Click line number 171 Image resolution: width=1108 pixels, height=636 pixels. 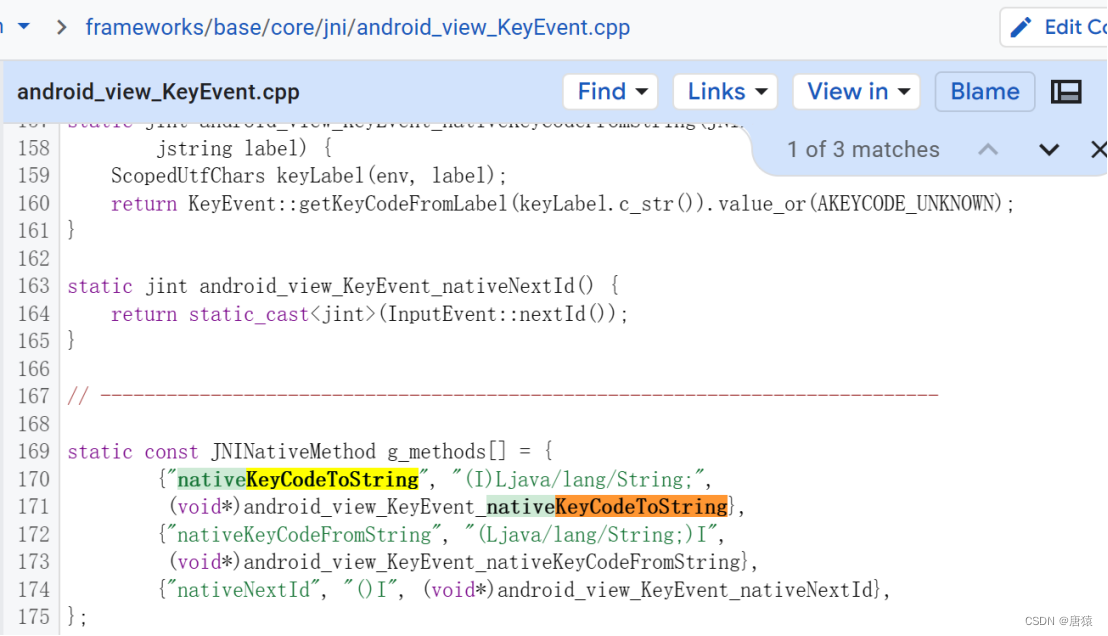click(34, 507)
